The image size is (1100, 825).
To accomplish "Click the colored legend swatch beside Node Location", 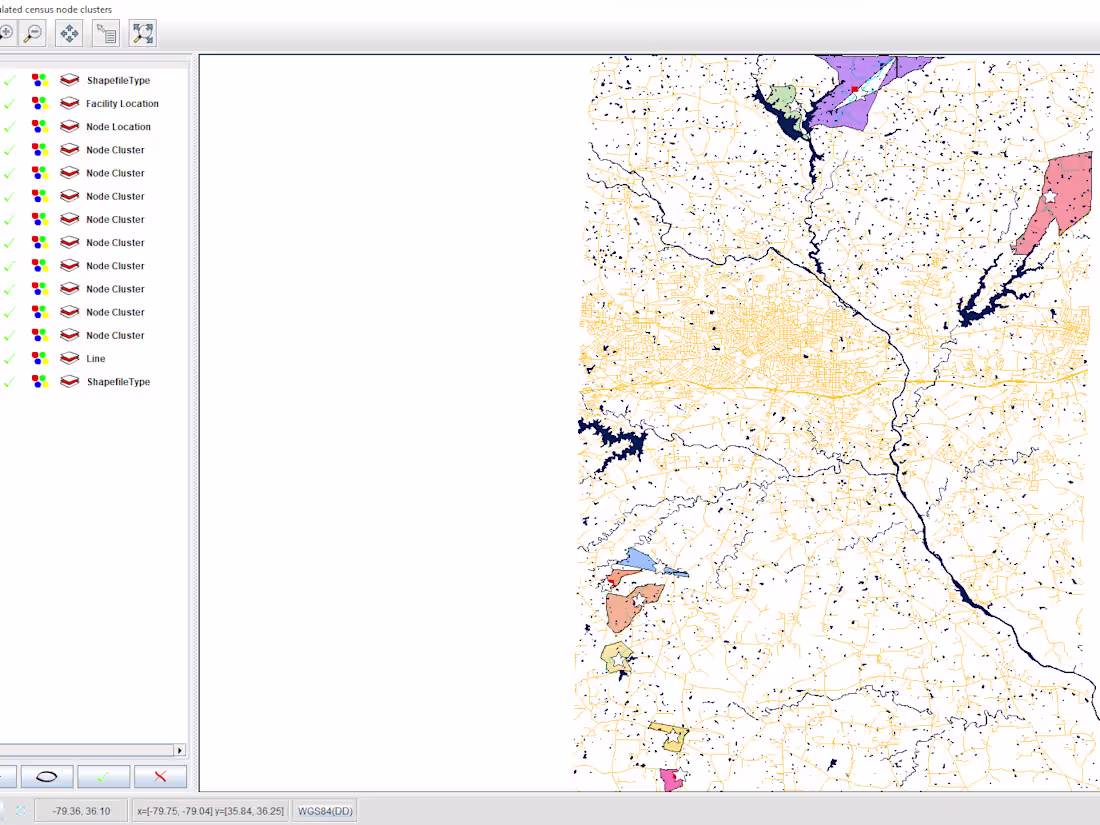I will [40, 126].
